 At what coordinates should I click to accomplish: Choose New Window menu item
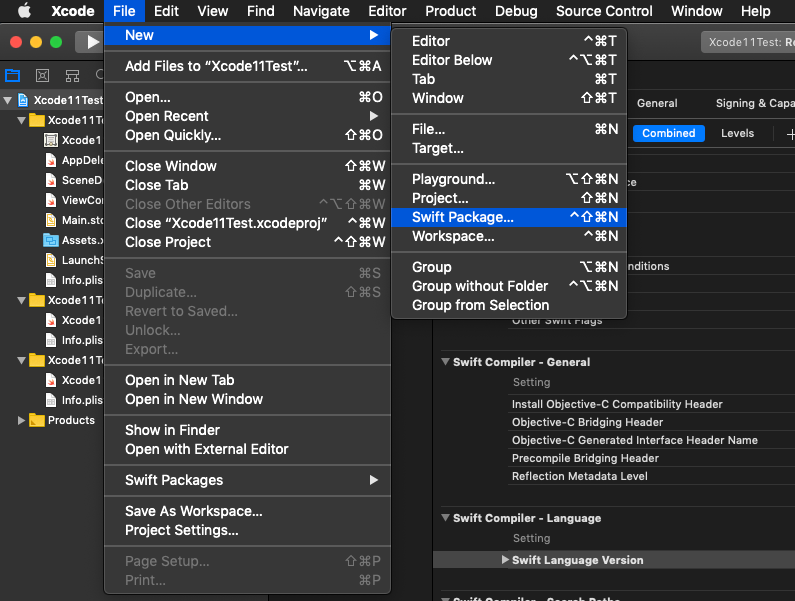coord(509,98)
